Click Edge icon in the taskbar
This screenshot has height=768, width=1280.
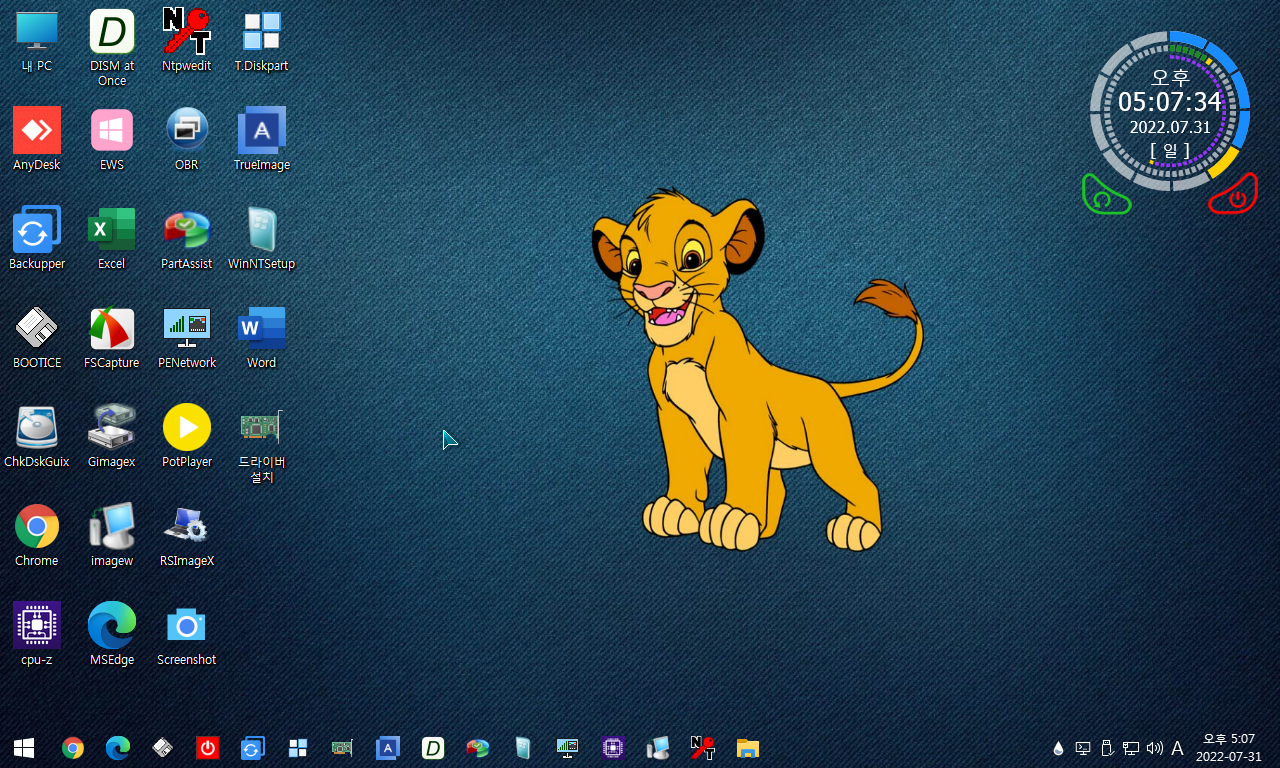pos(118,747)
